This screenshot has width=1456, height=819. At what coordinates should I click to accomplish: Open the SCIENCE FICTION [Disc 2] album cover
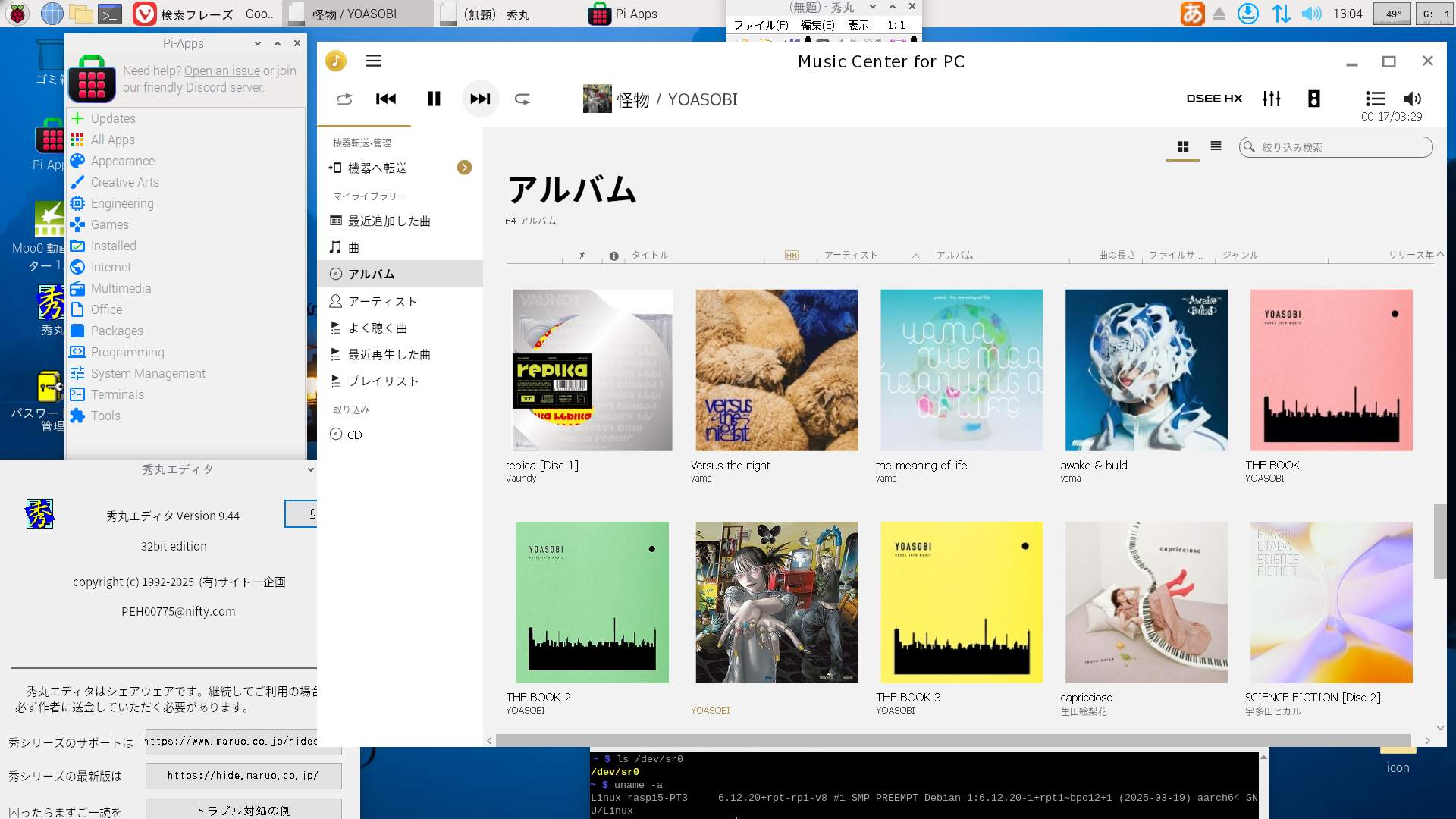pyautogui.click(x=1331, y=602)
